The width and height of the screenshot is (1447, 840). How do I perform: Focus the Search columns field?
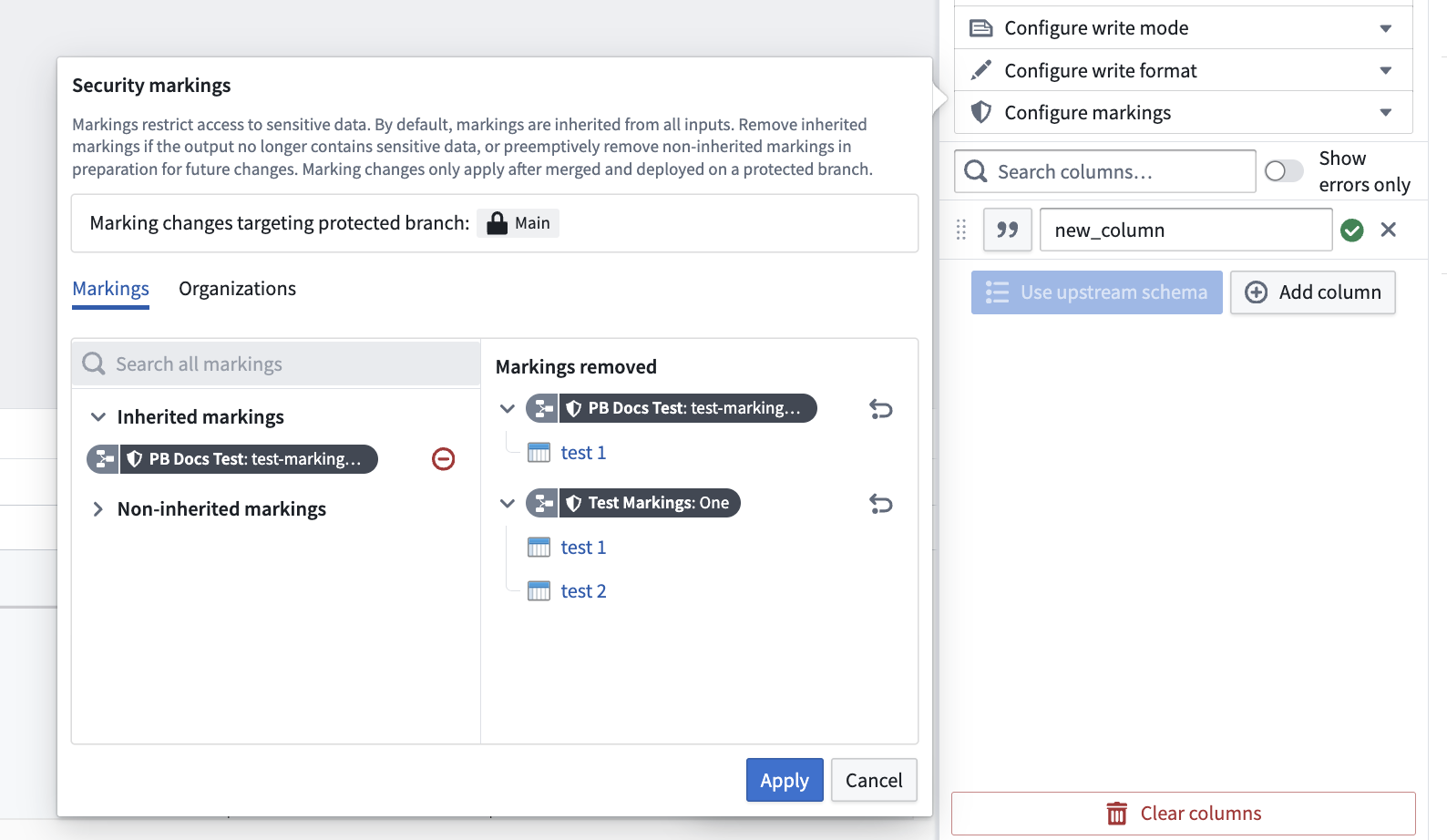tap(1105, 171)
